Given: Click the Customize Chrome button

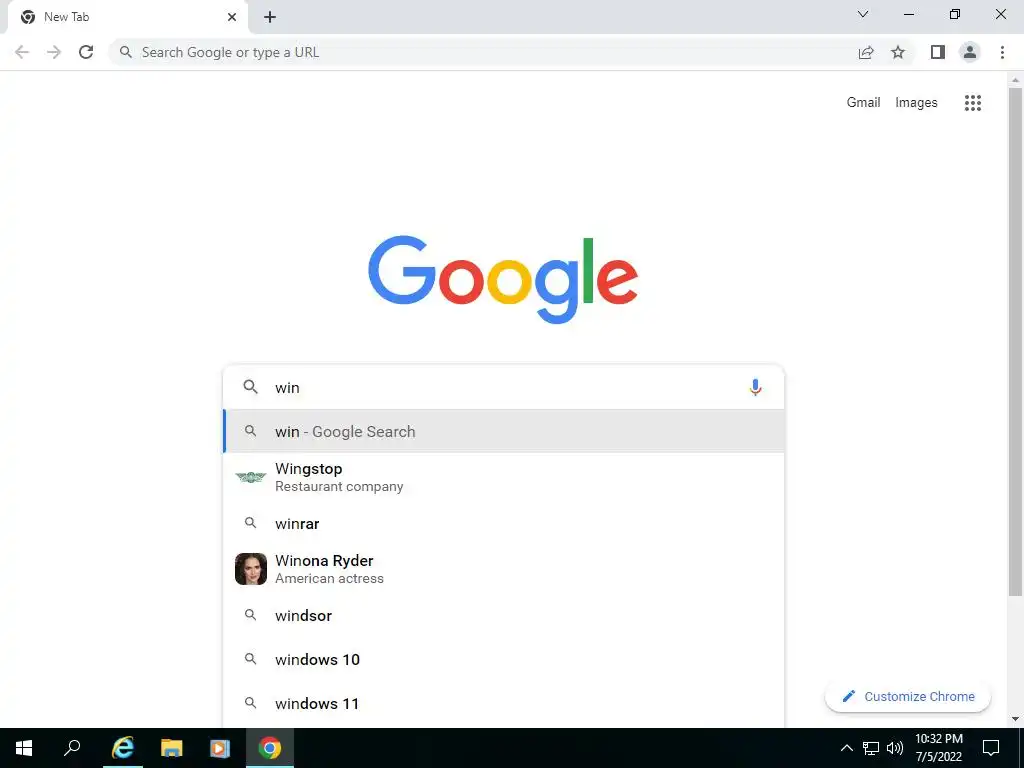Looking at the screenshot, I should tap(908, 696).
